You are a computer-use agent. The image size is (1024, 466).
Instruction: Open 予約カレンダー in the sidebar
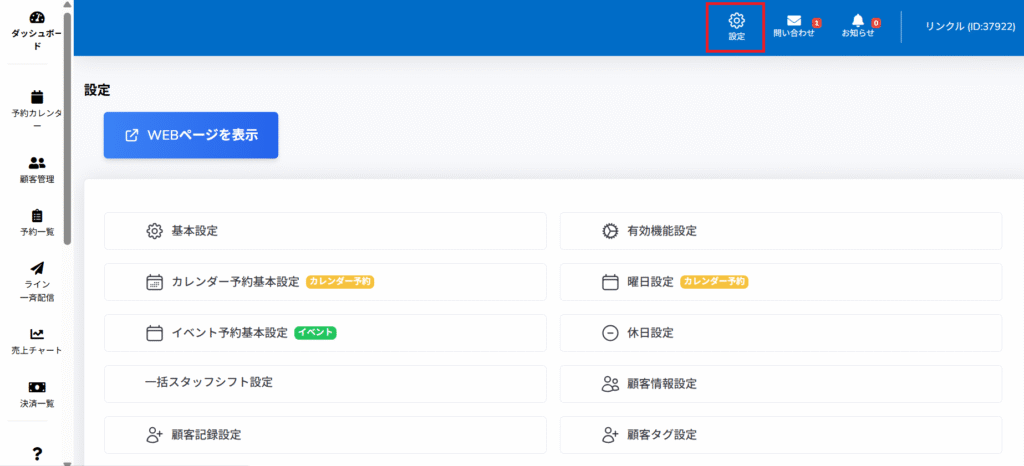click(37, 97)
